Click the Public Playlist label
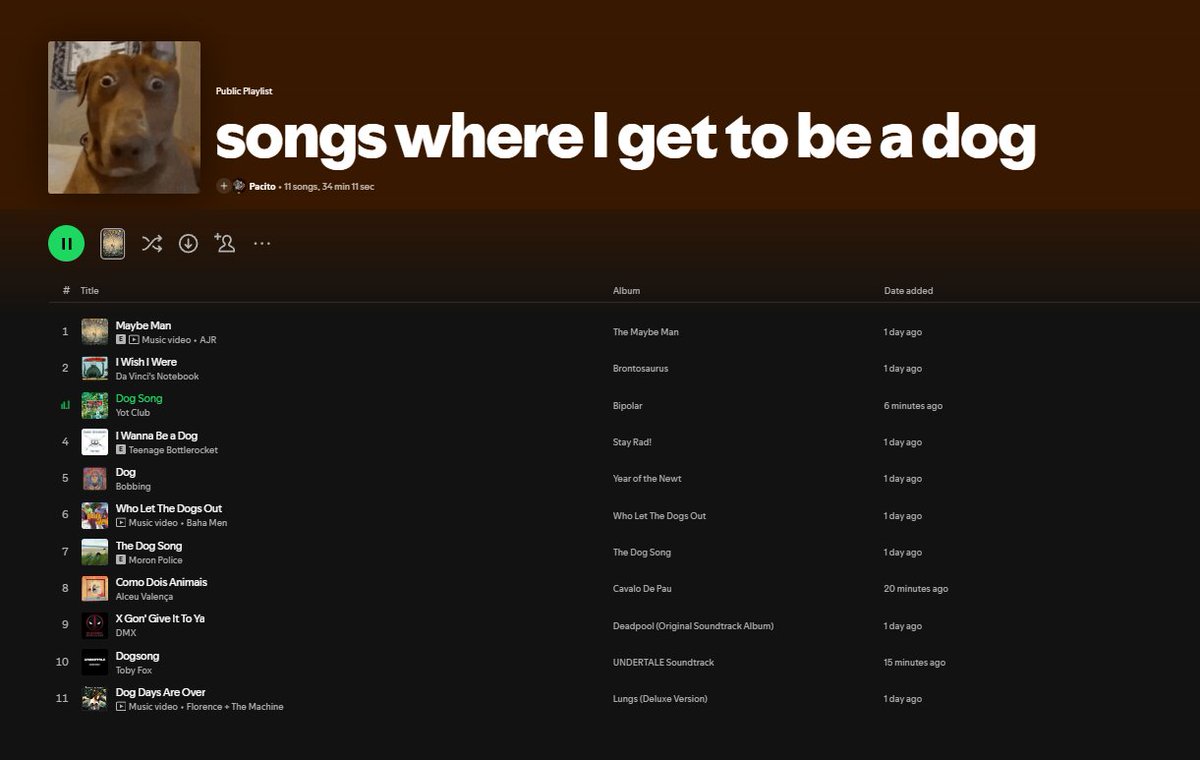1200x760 pixels. pyautogui.click(x=244, y=91)
